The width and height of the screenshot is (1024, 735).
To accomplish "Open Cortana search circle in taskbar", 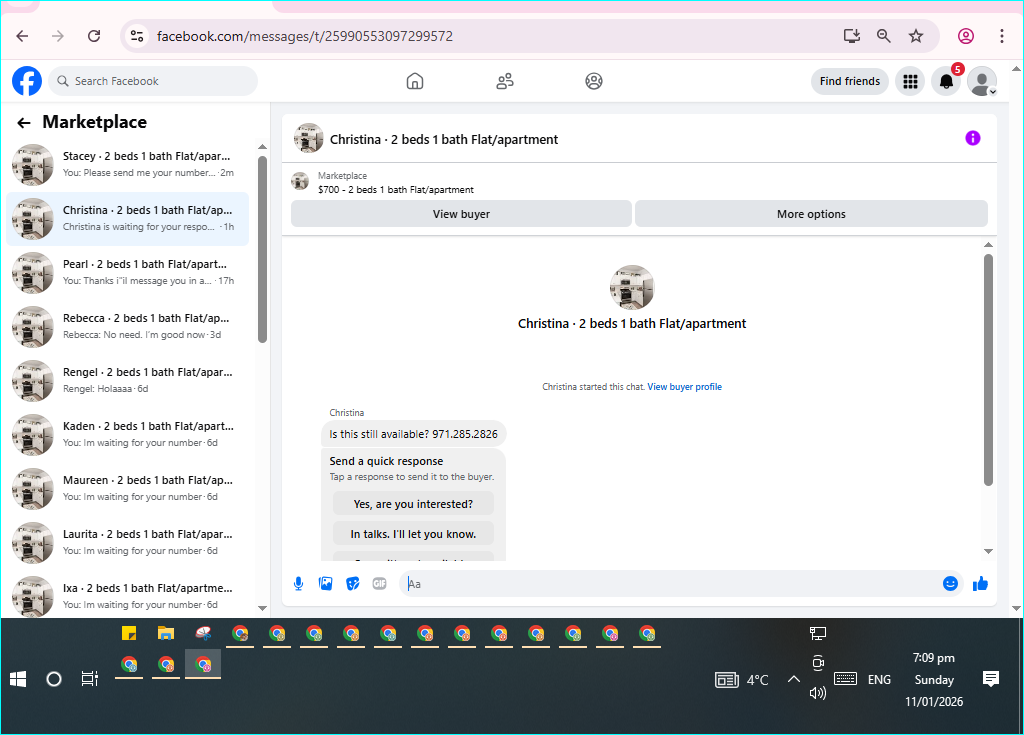I will (x=54, y=679).
